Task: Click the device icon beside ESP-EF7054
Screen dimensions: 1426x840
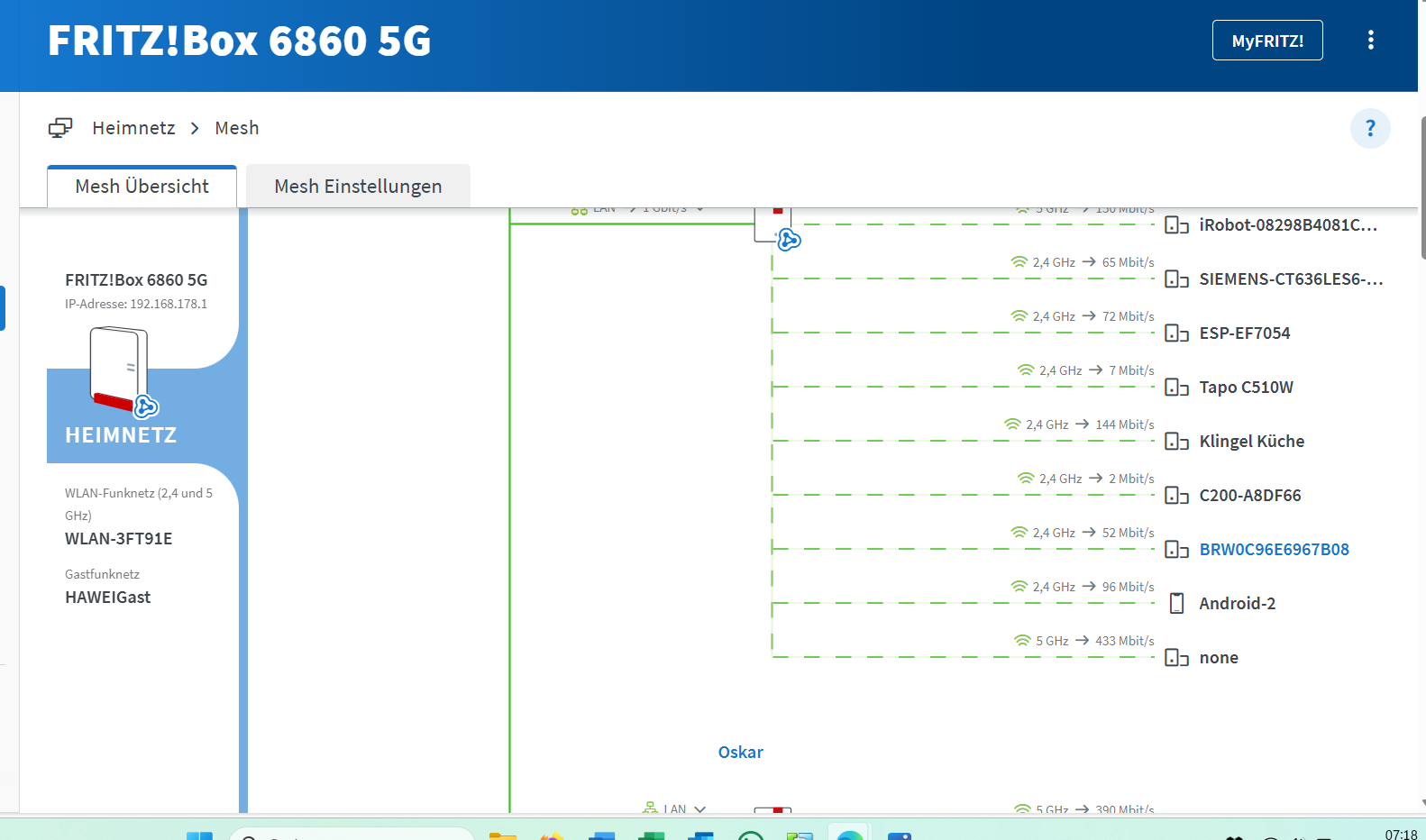Action: pyautogui.click(x=1176, y=333)
